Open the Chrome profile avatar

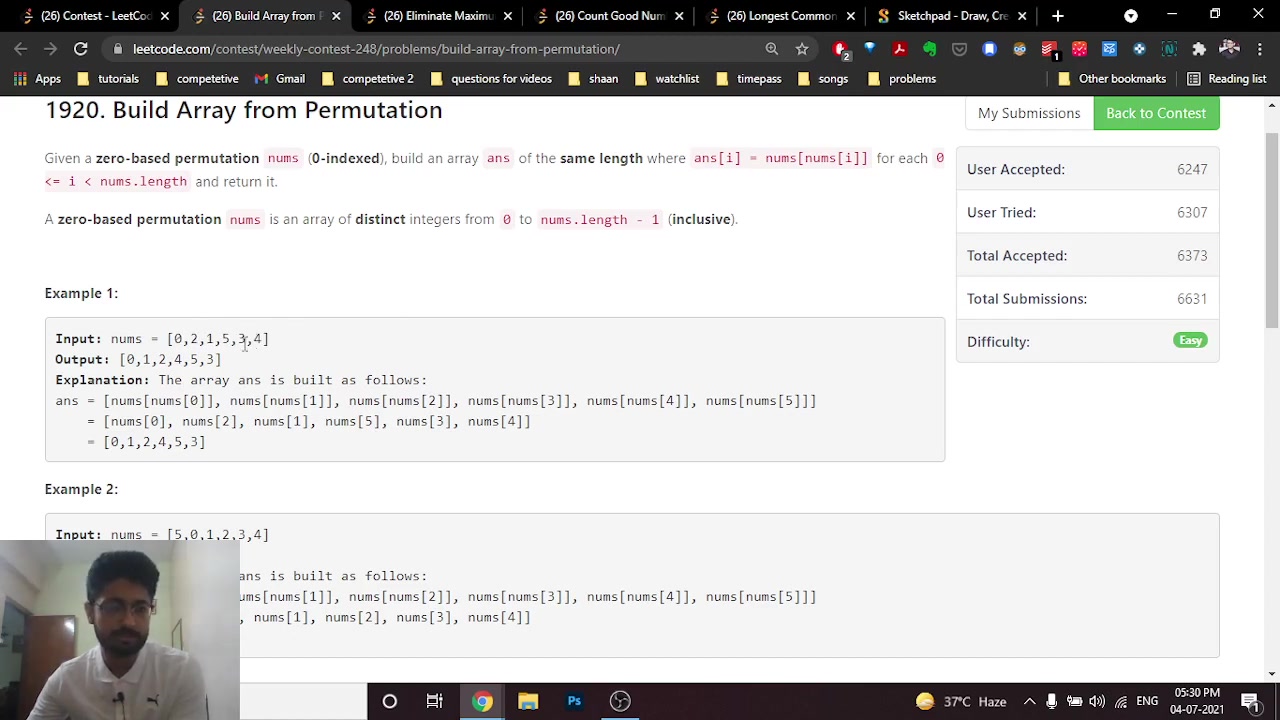[1229, 48]
